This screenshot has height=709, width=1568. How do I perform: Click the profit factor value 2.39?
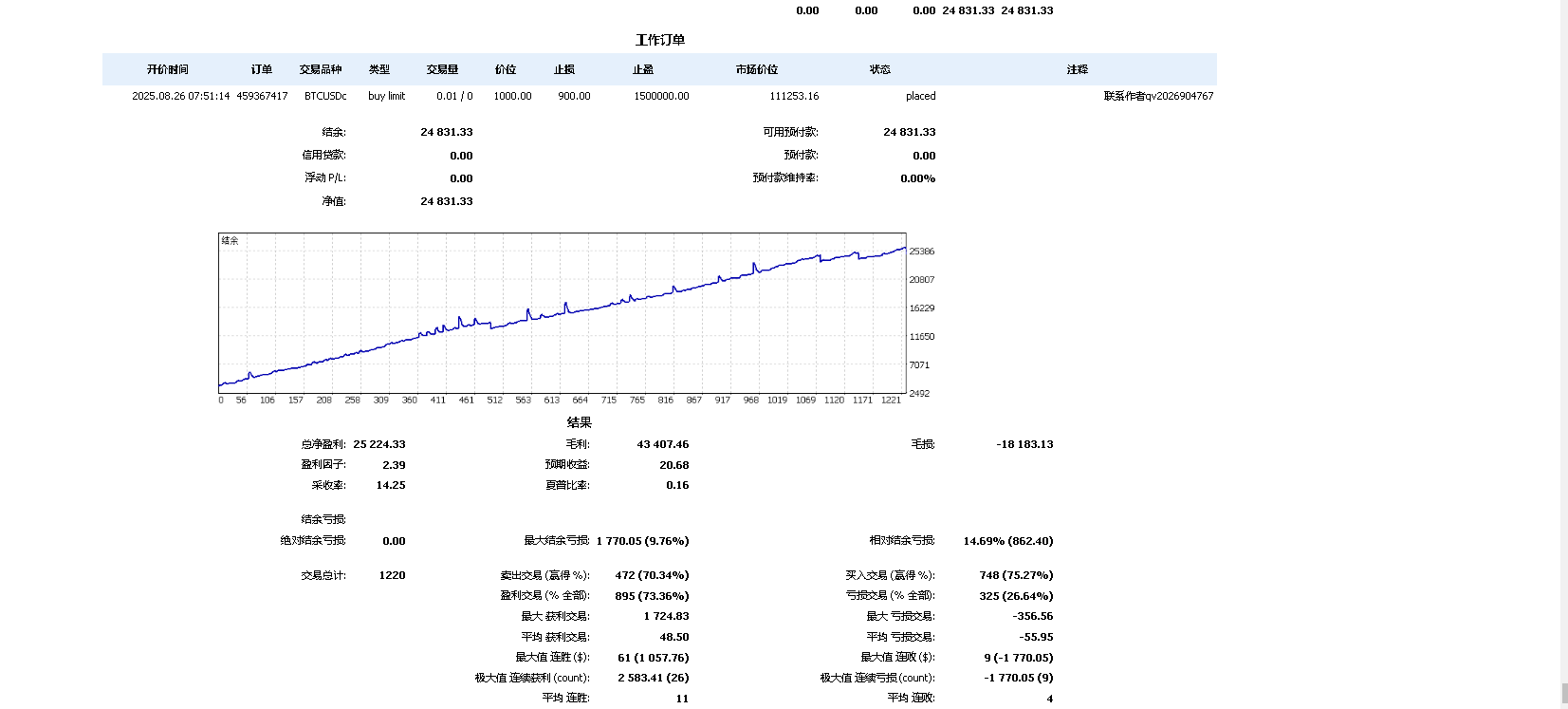[x=394, y=465]
